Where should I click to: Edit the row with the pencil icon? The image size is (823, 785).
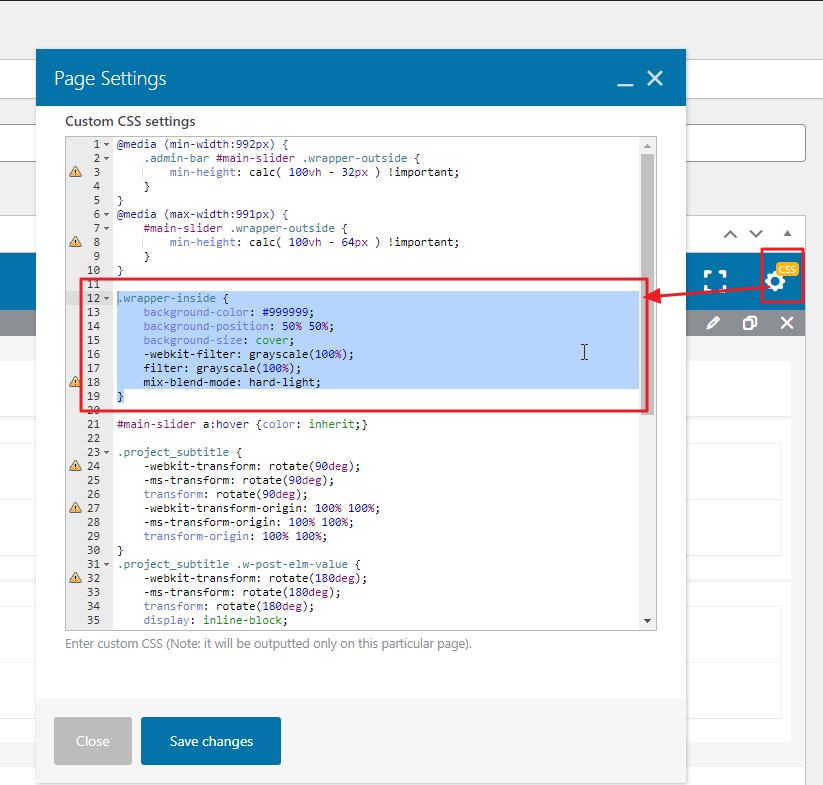713,323
